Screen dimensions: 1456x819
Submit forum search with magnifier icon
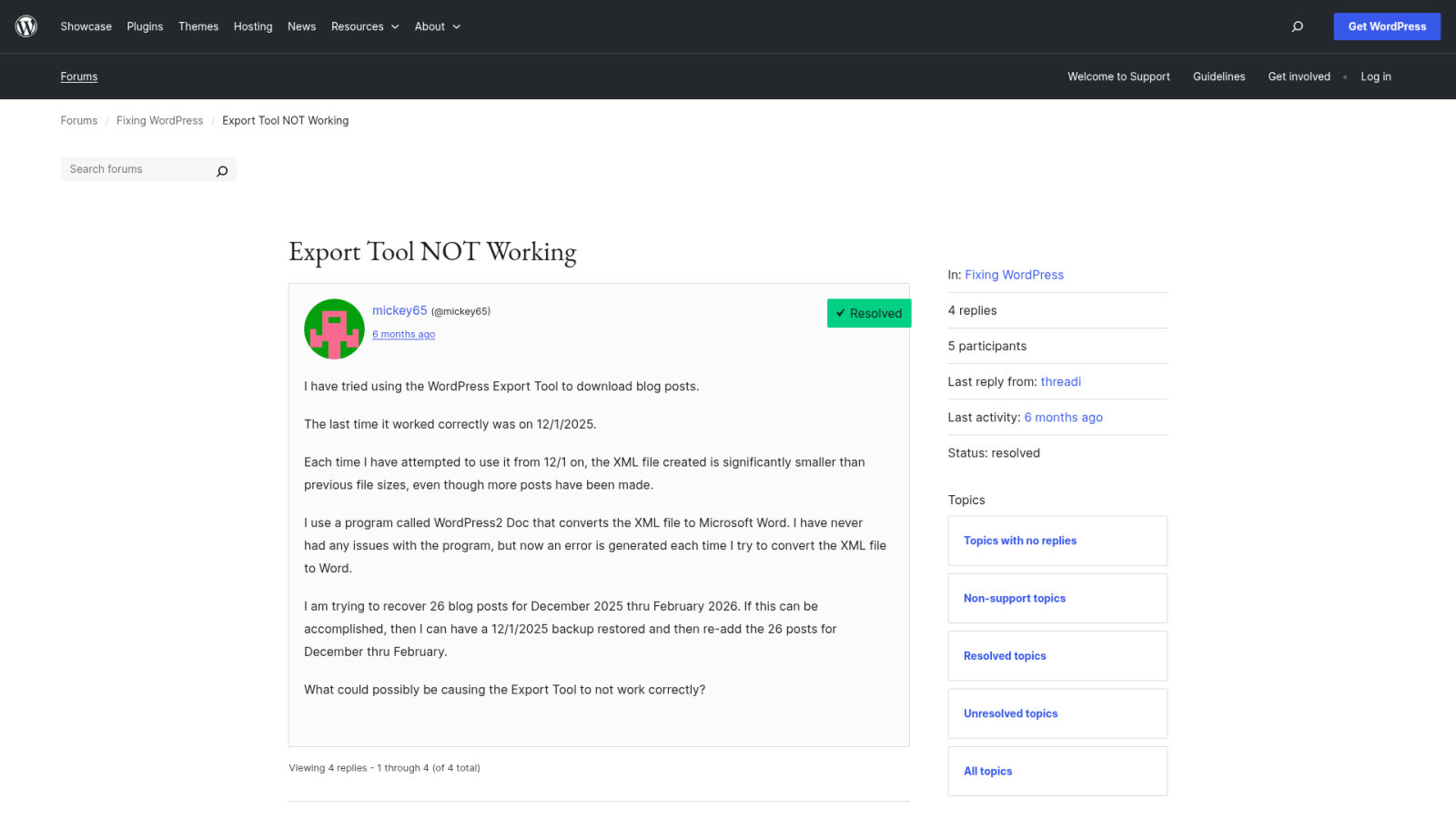(222, 170)
